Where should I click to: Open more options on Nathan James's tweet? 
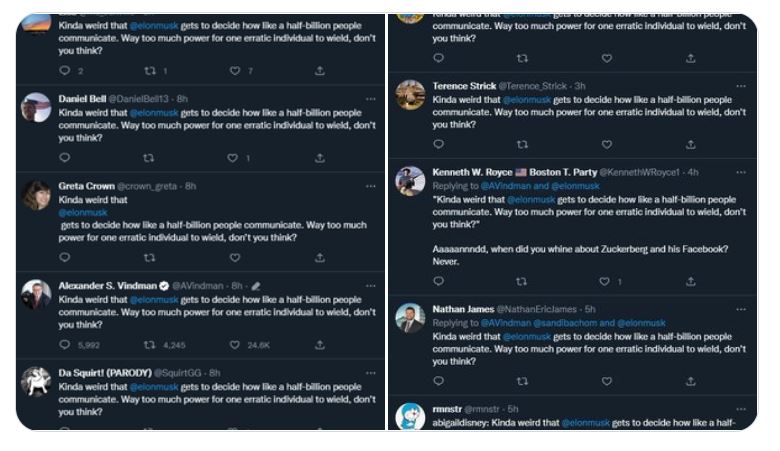[741, 310]
